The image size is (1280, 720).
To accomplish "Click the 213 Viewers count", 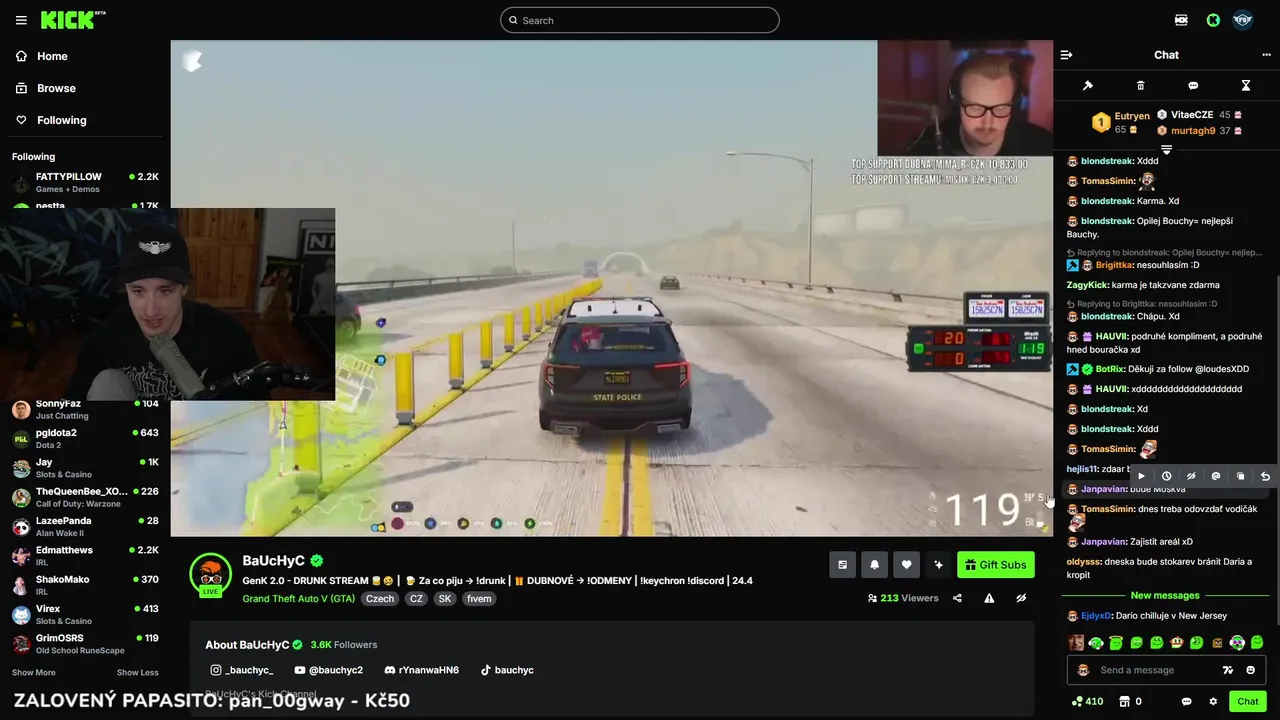I will 903,598.
